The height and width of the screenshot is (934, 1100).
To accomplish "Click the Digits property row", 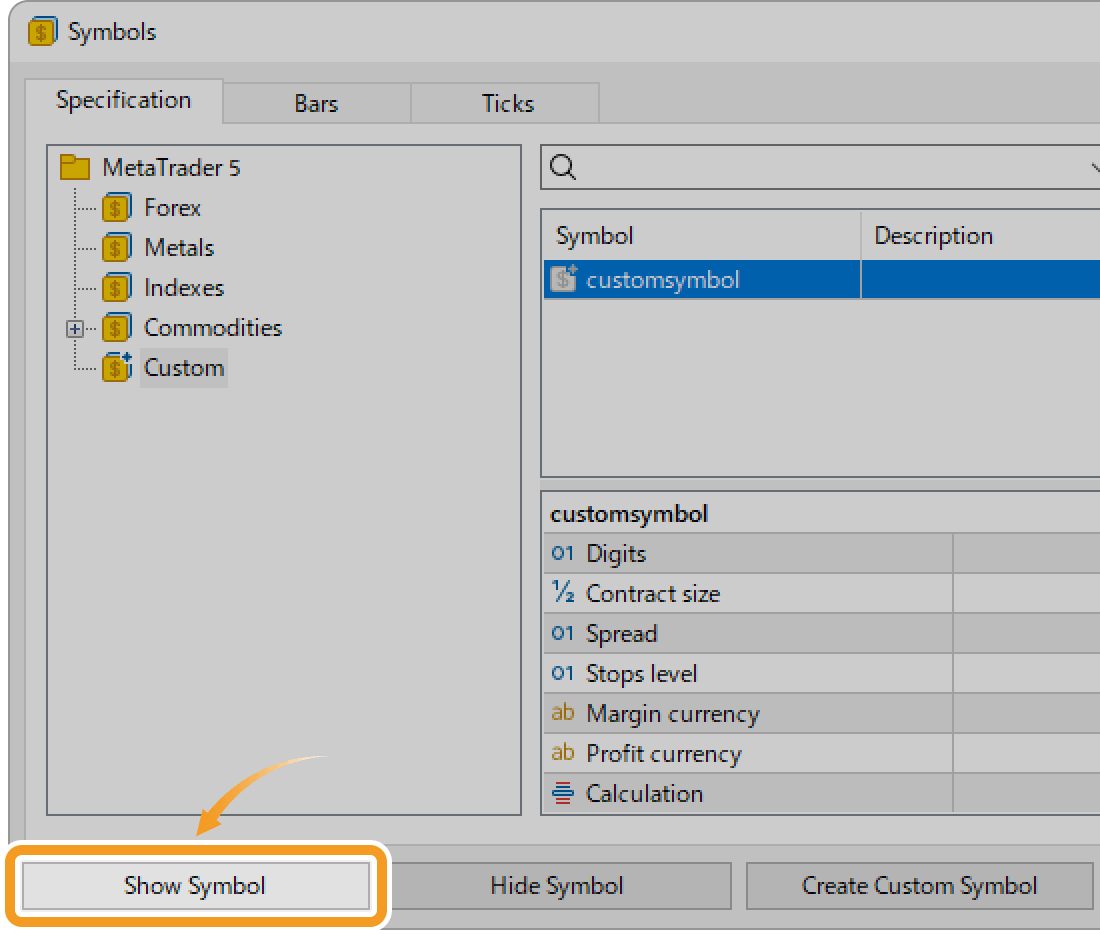I will pyautogui.click(x=821, y=554).
